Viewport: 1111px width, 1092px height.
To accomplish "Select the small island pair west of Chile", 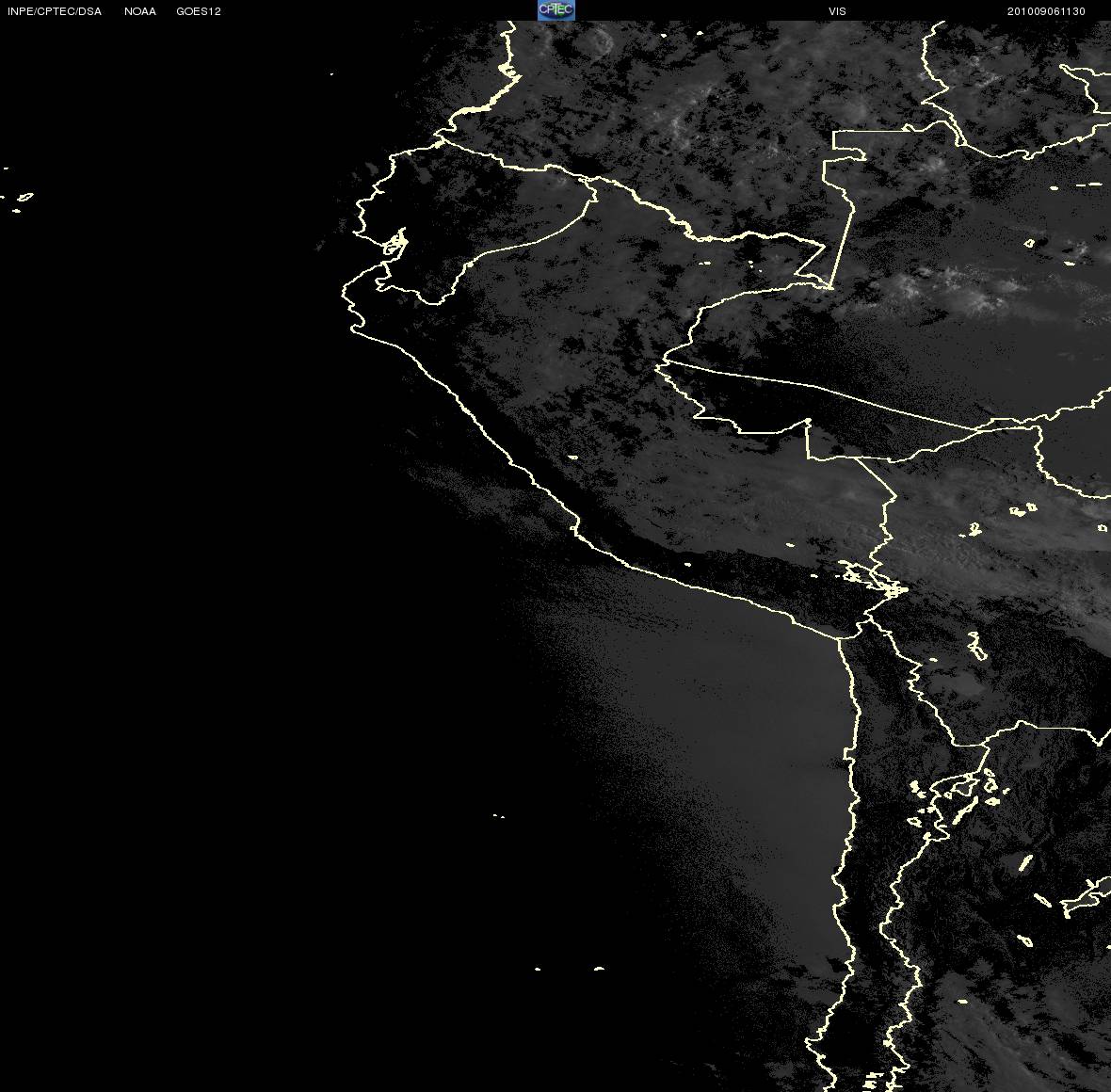I will point(499,816).
